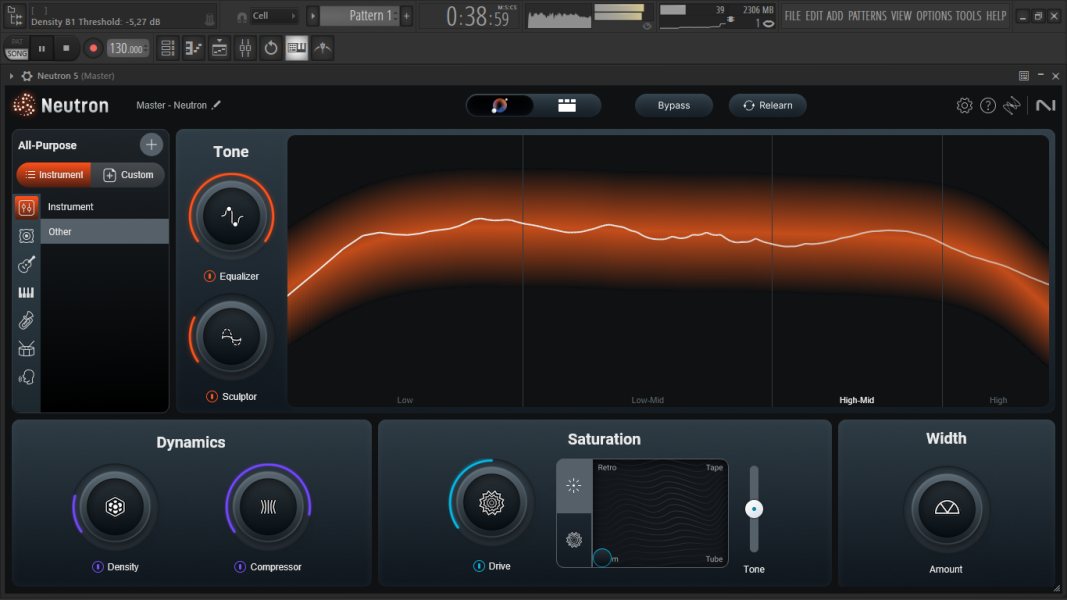Image resolution: width=1067 pixels, height=600 pixels.
Task: Expand the Neutron 5 plugin options arrow
Action: click(x=11, y=76)
